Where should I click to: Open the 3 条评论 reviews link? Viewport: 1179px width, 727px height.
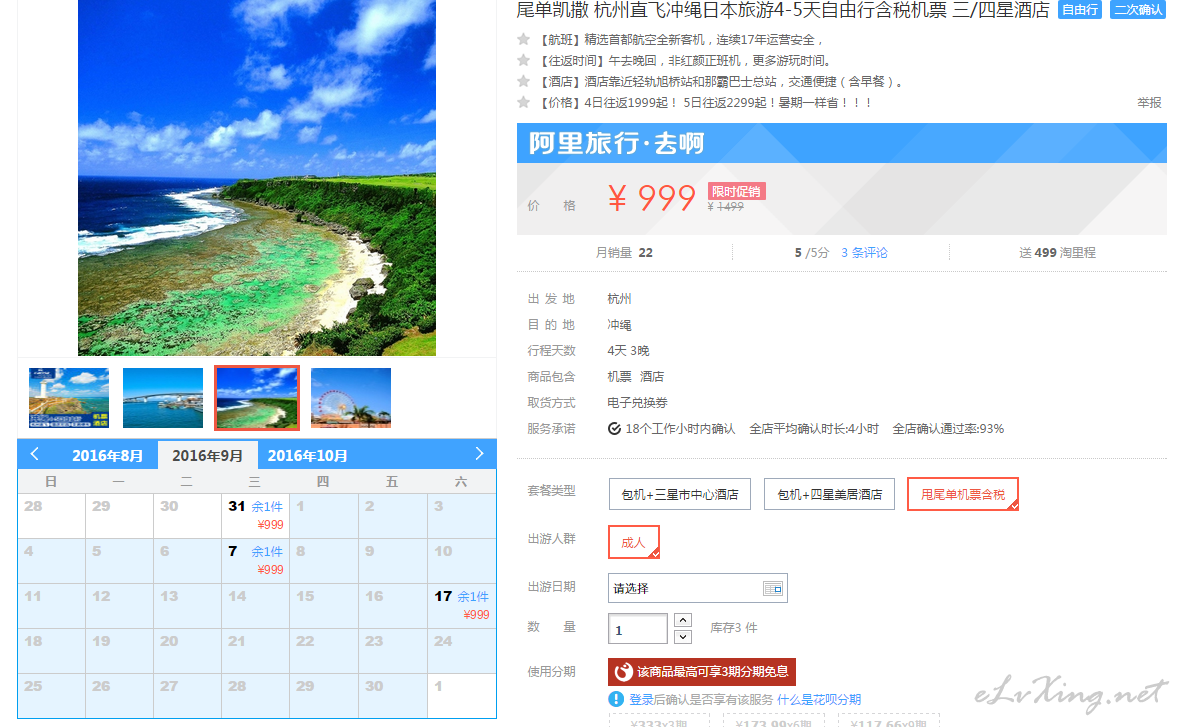pyautogui.click(x=864, y=253)
